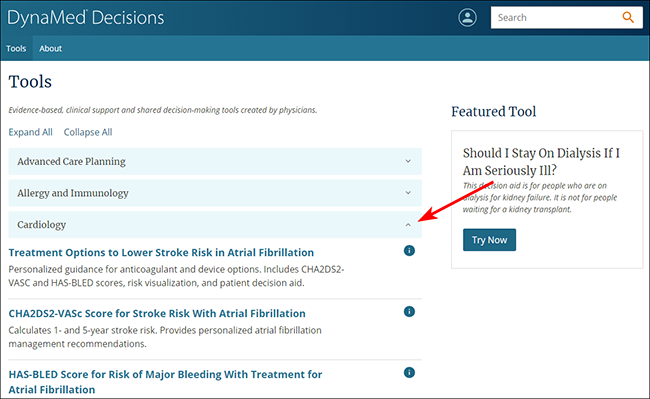Click the Try Now button
Screen dimensions: 650x399
pos(489,240)
